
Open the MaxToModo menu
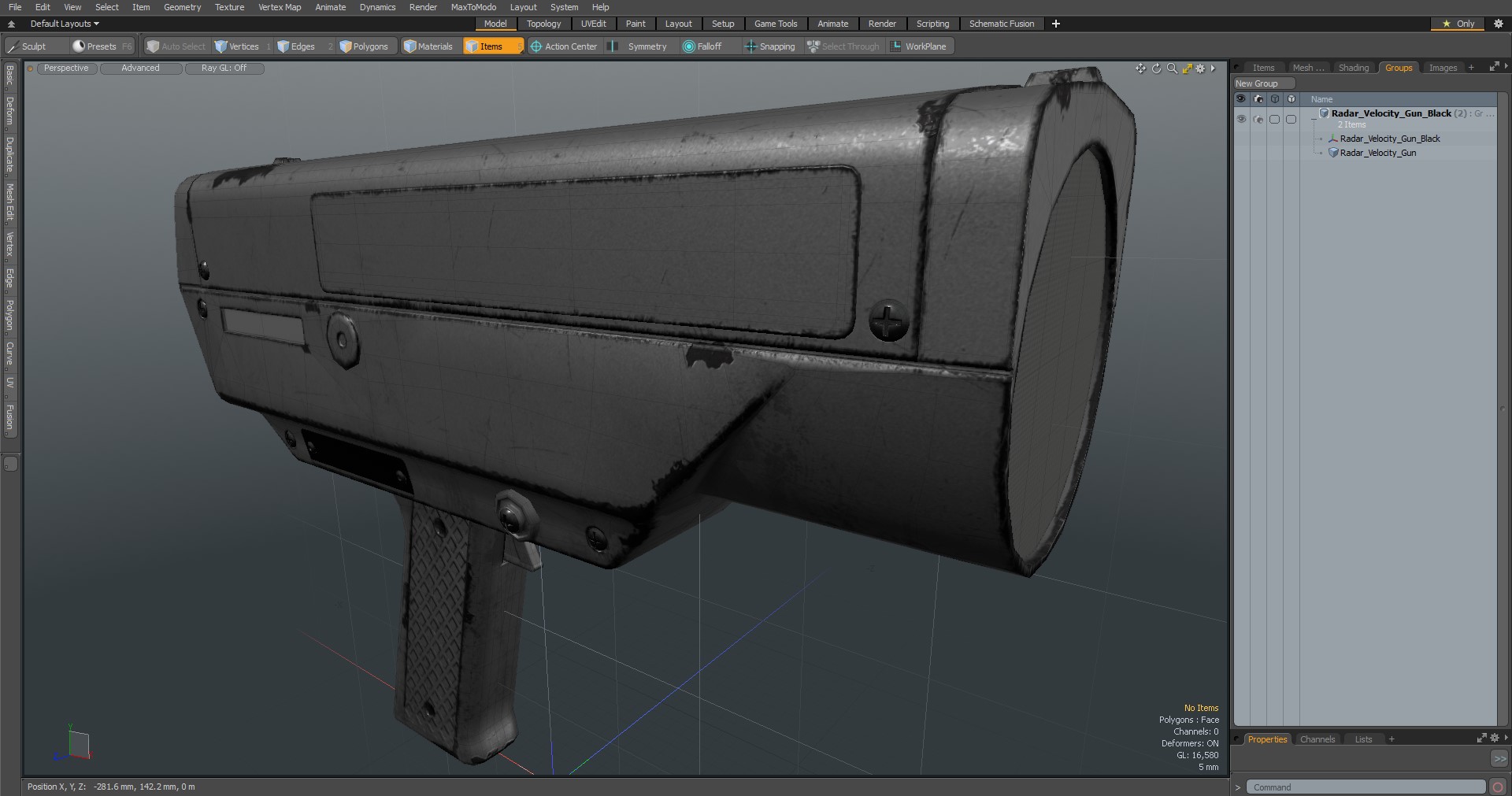click(x=473, y=7)
